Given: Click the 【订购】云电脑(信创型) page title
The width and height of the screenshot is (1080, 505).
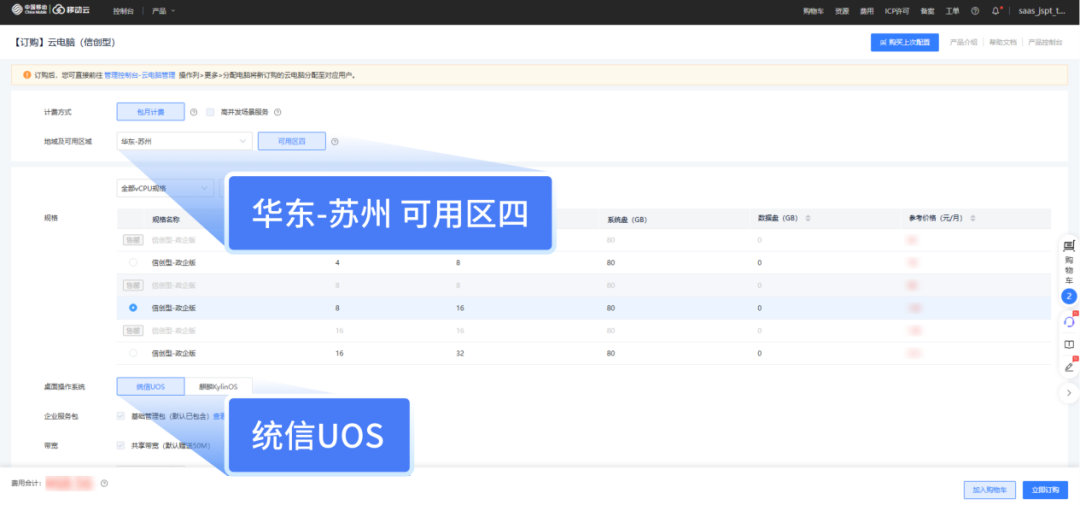Looking at the screenshot, I should pyautogui.click(x=64, y=43).
